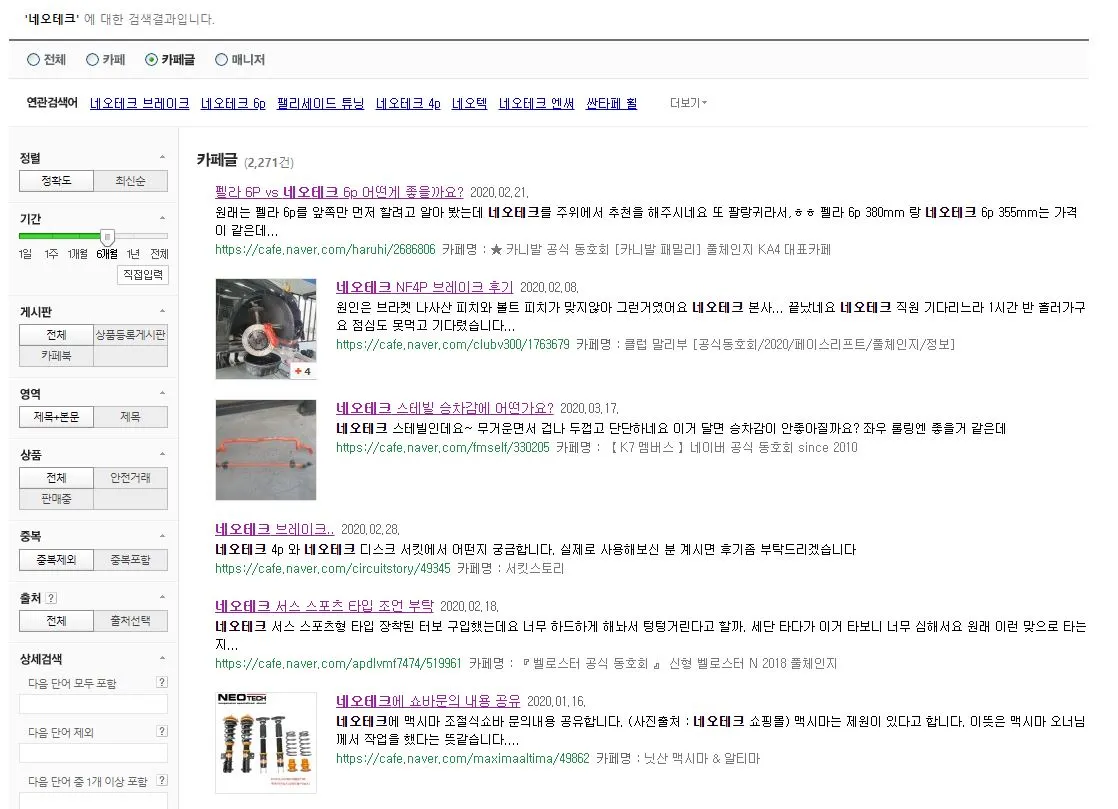This screenshot has width=1118, height=809.
Task: Open related search 네오테크 4p
Action: [x=408, y=104]
